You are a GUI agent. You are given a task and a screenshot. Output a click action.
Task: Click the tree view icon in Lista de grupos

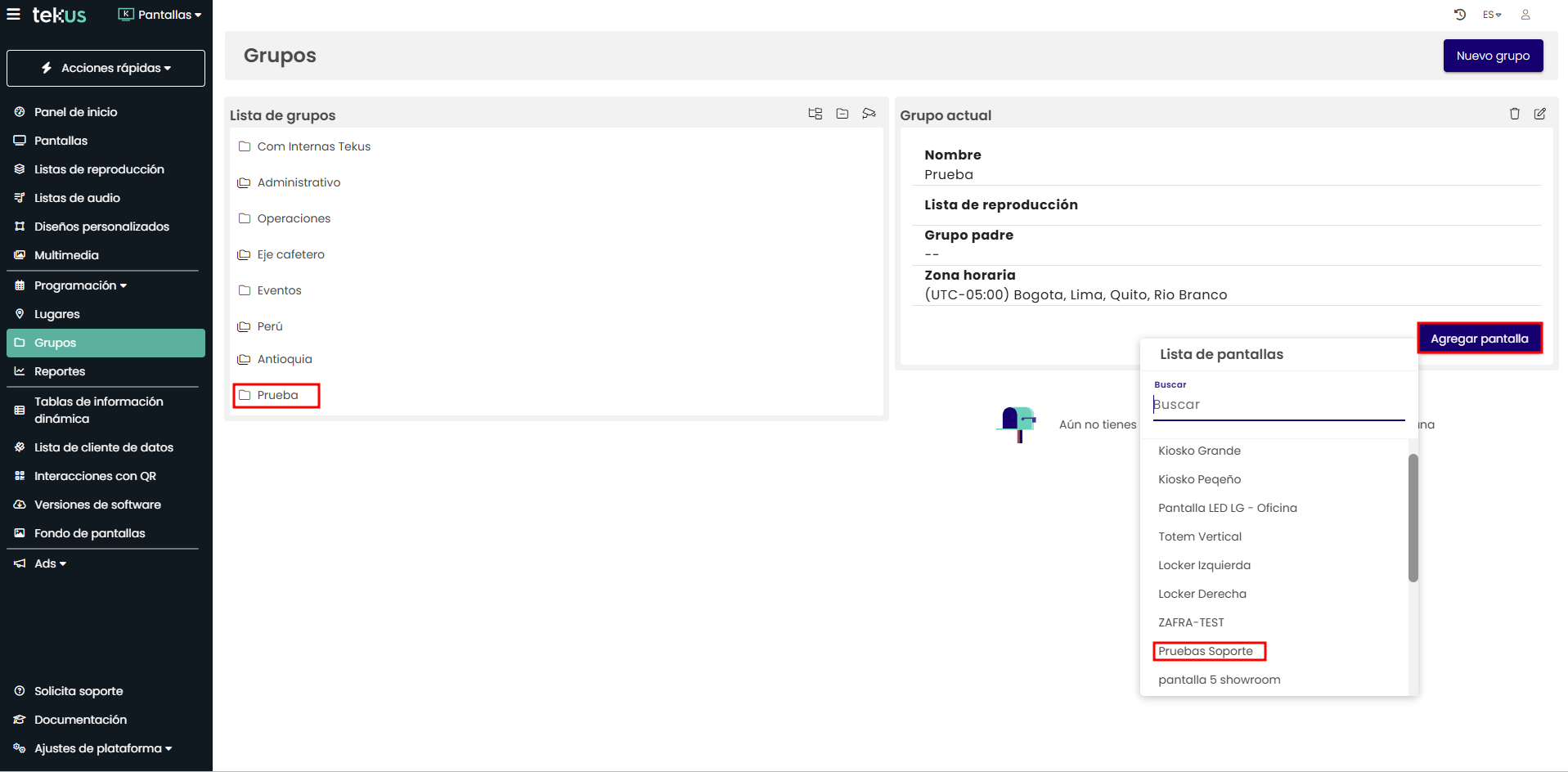pos(815,114)
